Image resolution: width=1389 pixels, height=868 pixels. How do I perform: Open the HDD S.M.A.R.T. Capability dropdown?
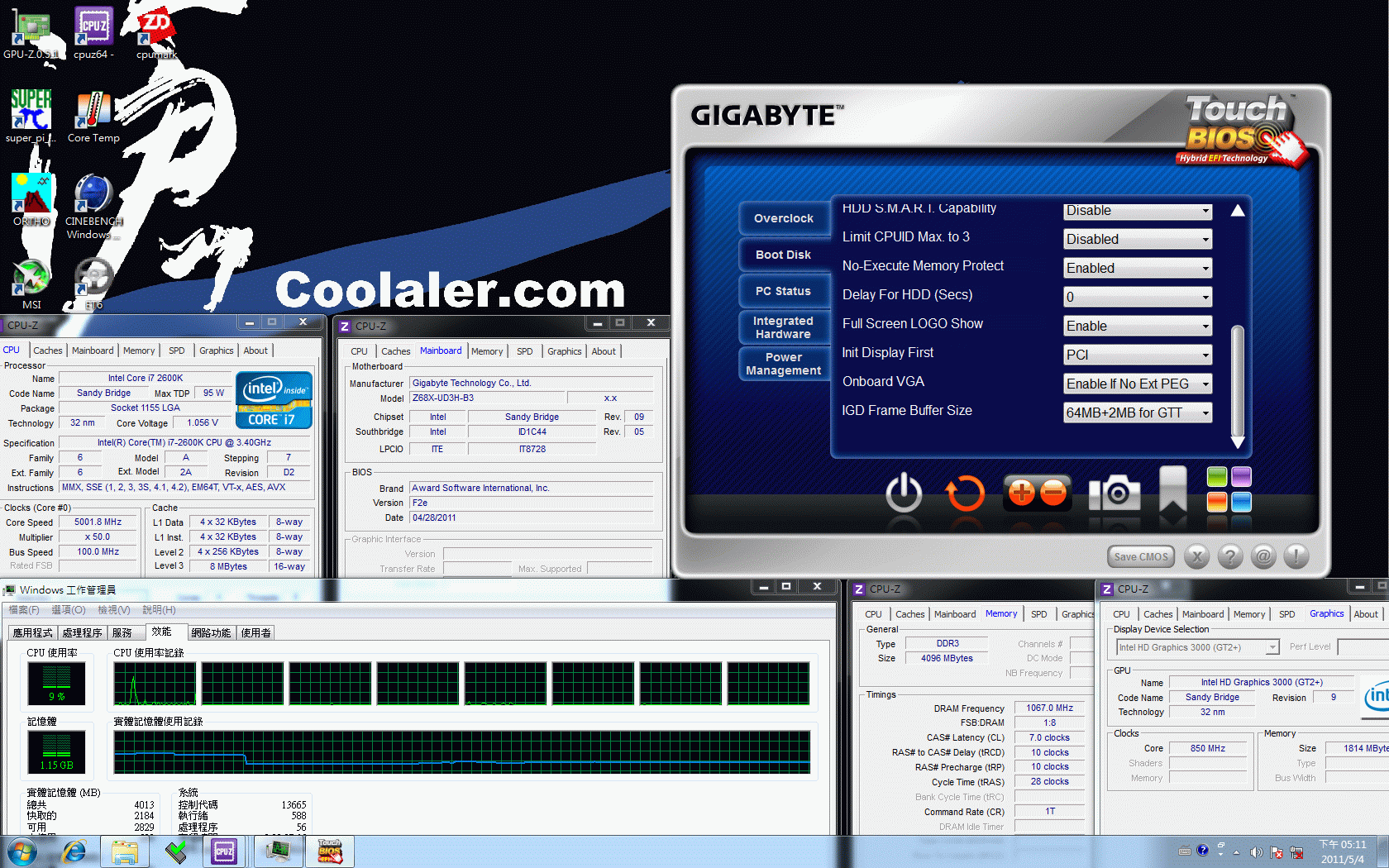[x=1138, y=212]
